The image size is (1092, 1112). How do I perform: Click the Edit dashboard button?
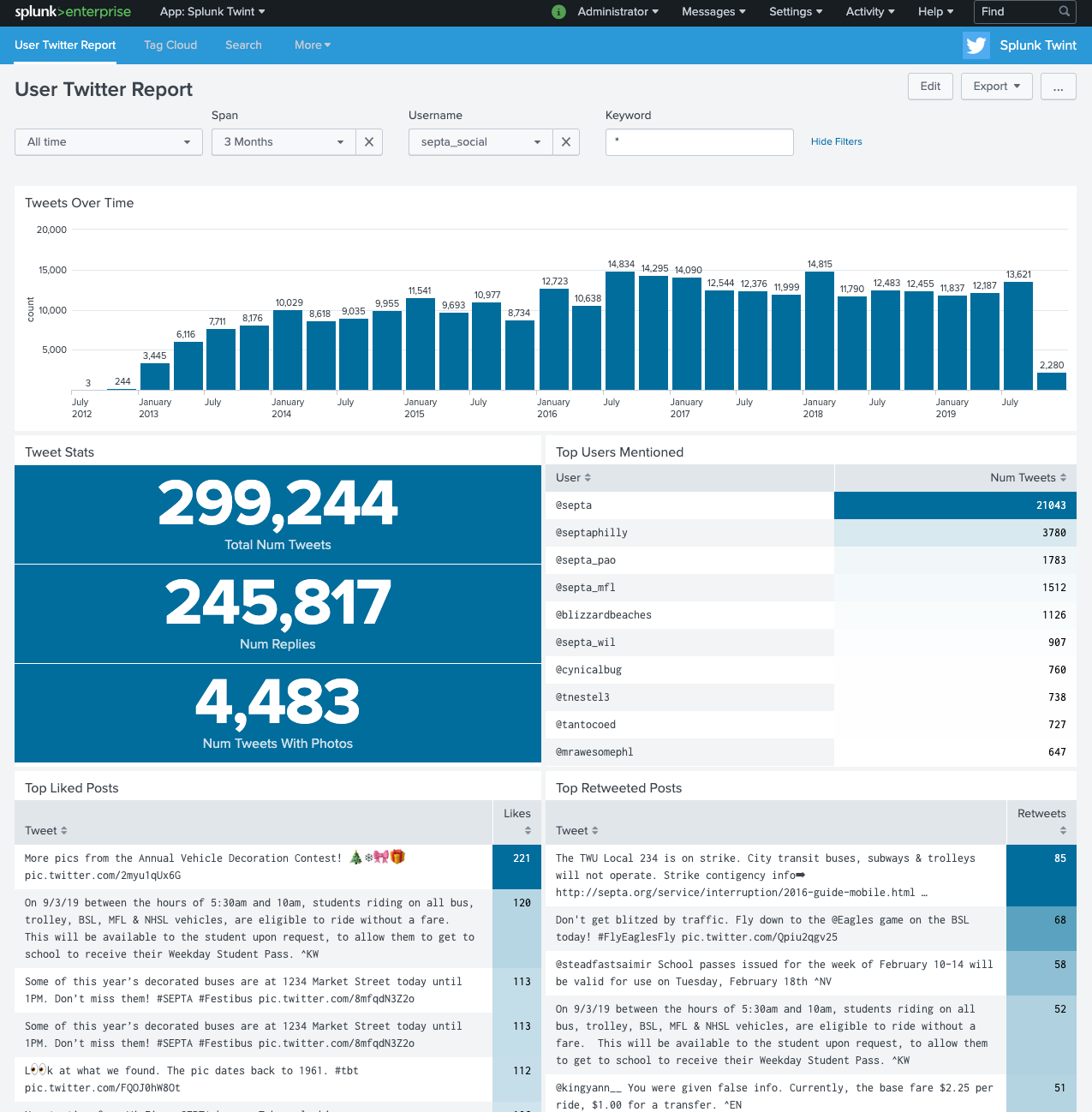[930, 87]
